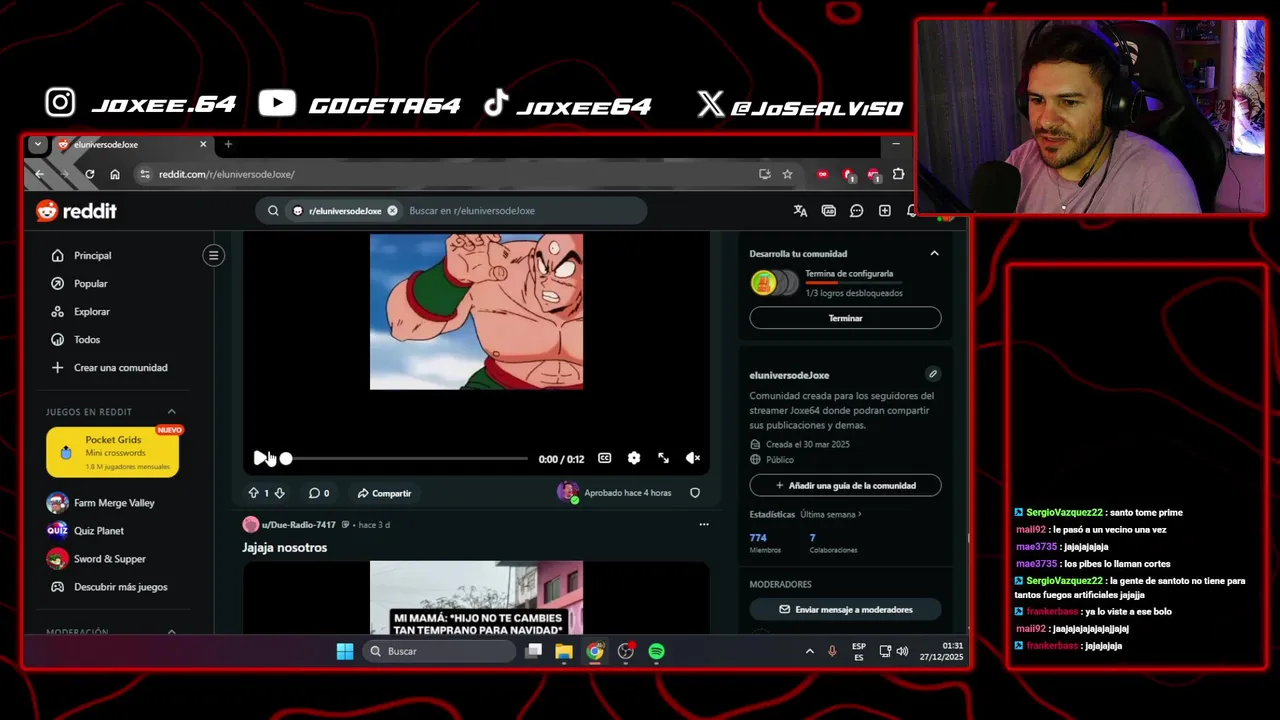Open Farm Merge Valley game
The image size is (1280, 720).
tap(114, 503)
